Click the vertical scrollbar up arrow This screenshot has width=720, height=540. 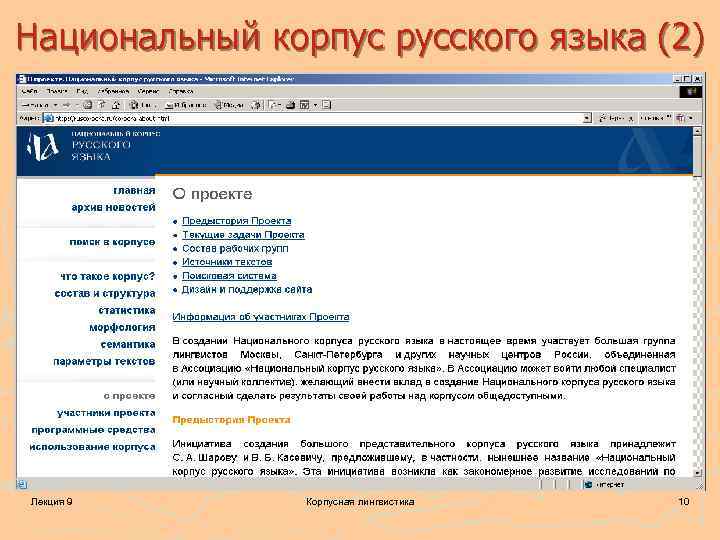click(698, 132)
